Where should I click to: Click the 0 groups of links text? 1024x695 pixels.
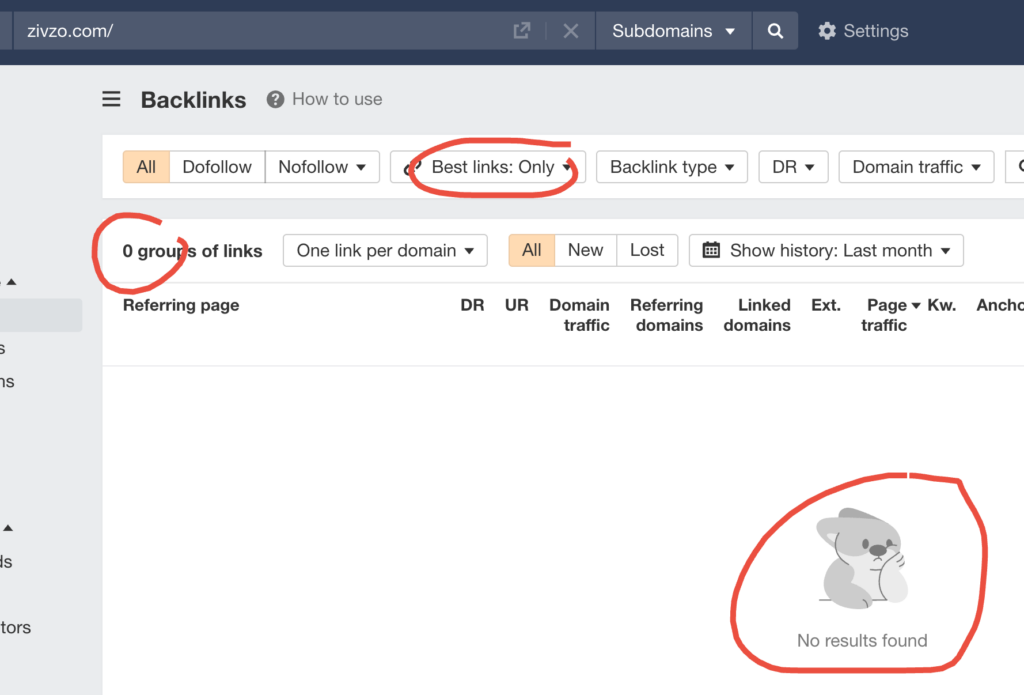[193, 251]
